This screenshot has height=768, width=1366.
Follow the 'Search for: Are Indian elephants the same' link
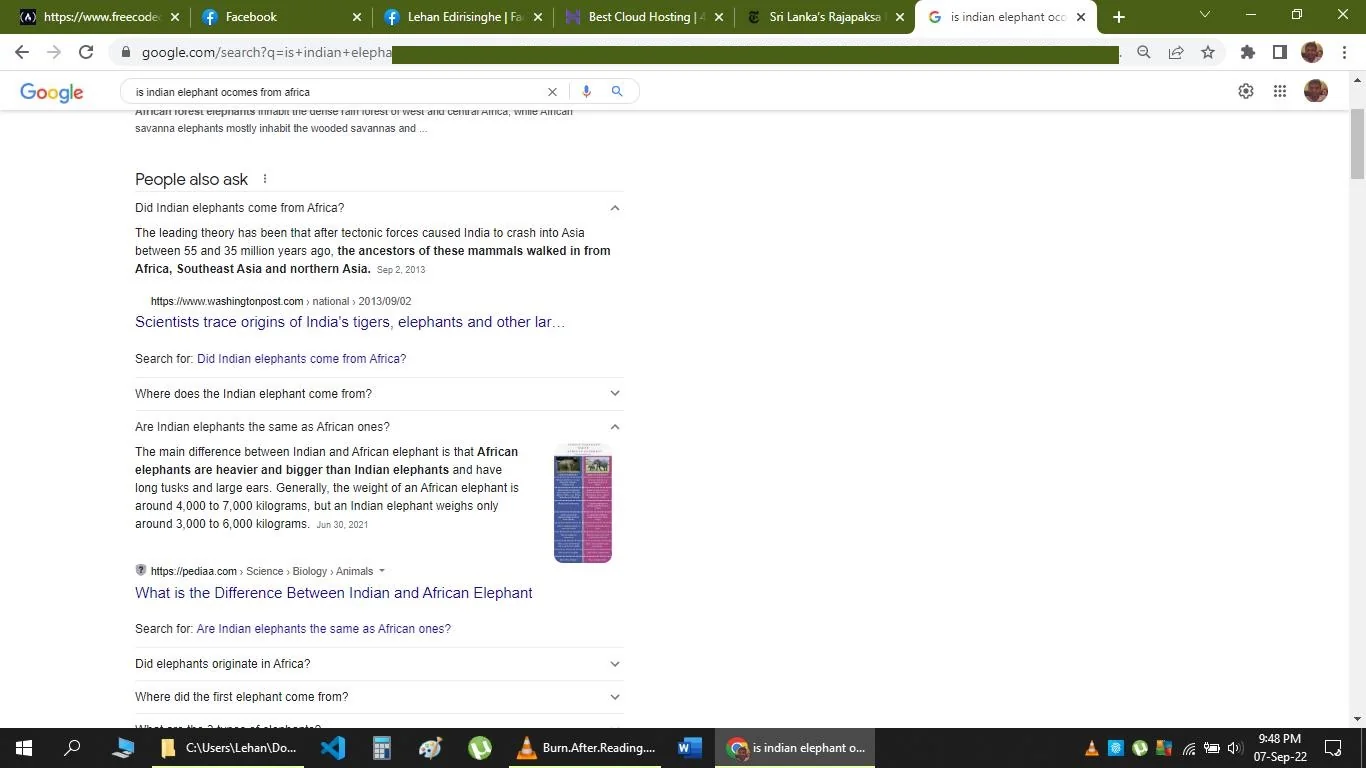tap(323, 629)
